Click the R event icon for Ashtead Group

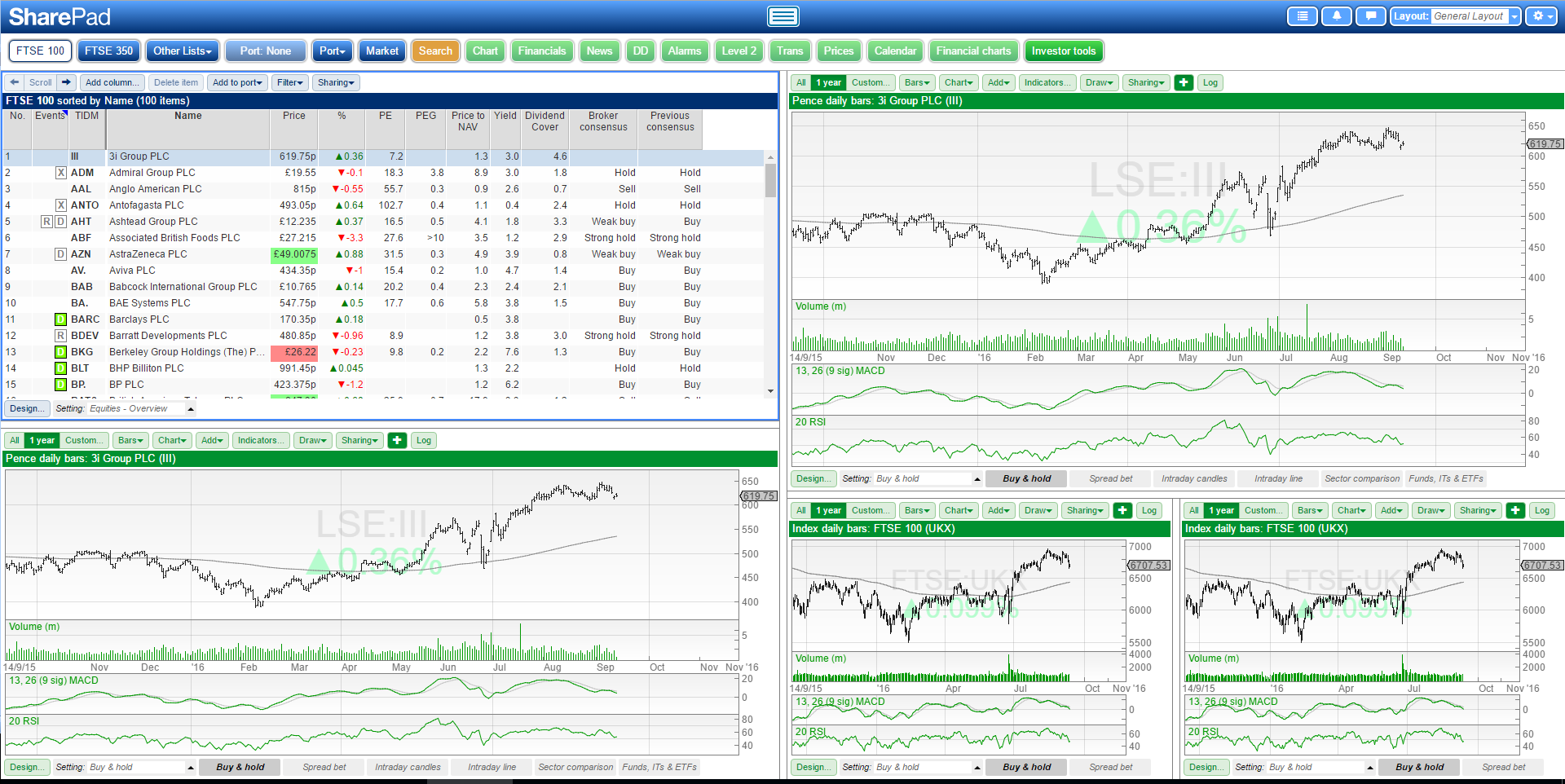tap(47, 222)
